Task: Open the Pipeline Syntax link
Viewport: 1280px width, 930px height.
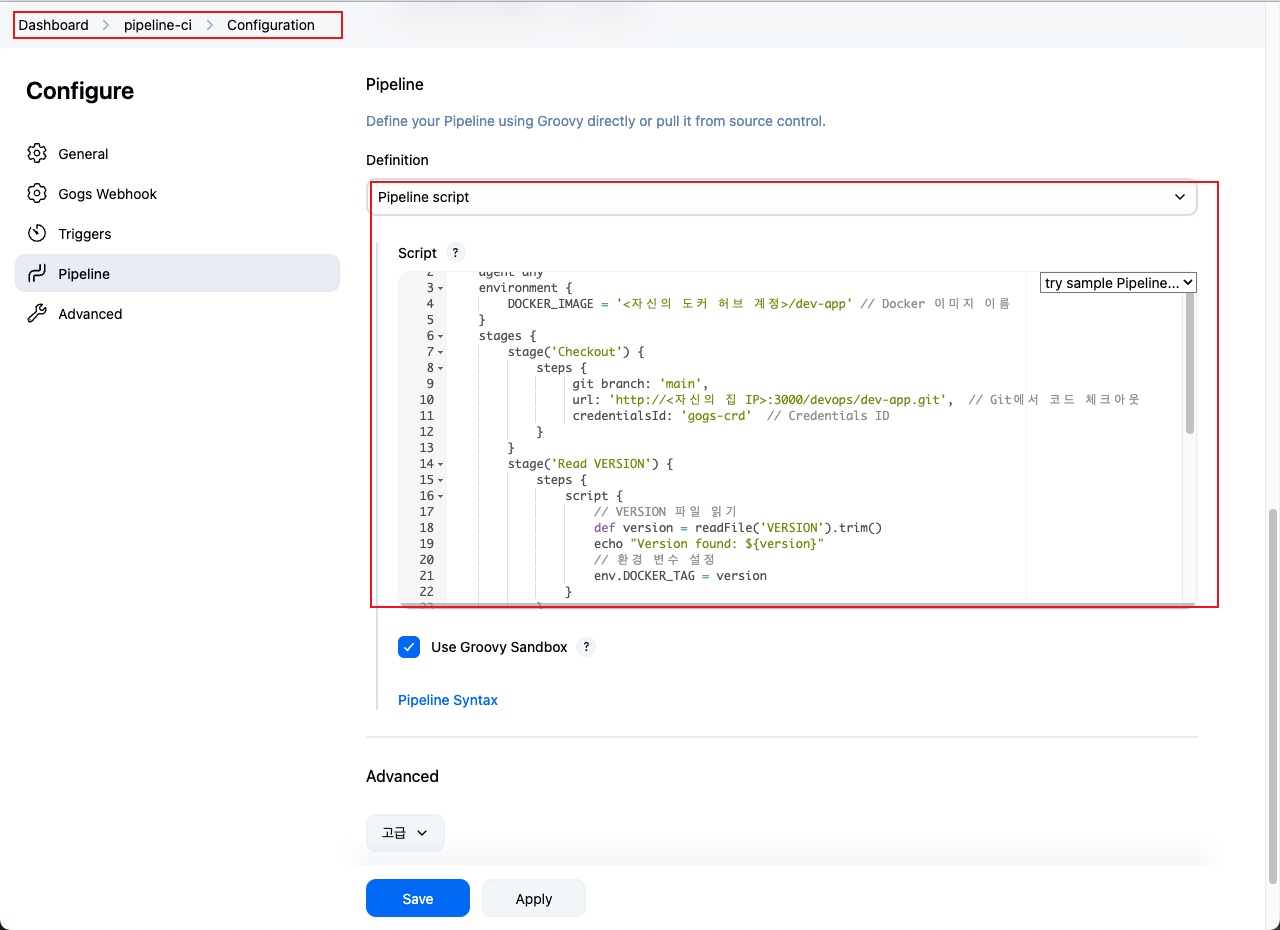Action: (x=448, y=700)
